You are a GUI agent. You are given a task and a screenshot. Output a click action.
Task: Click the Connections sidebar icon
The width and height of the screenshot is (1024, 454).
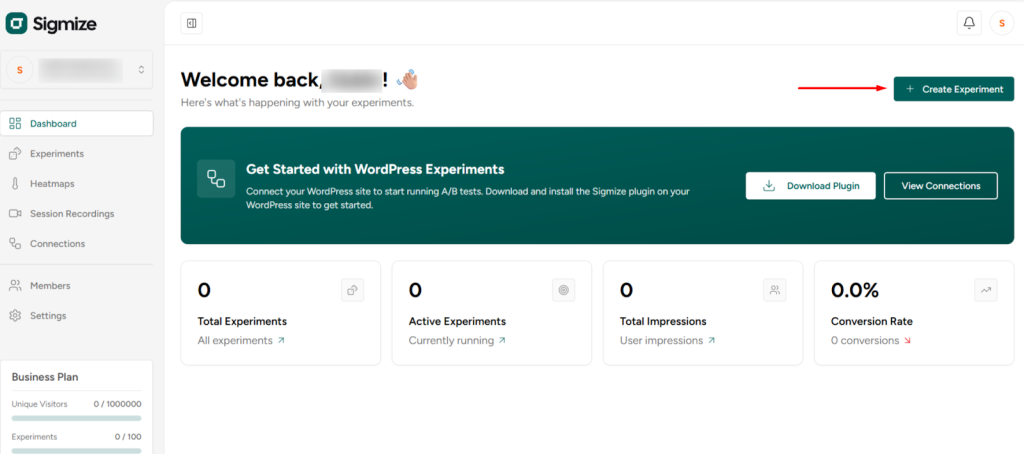(x=15, y=244)
